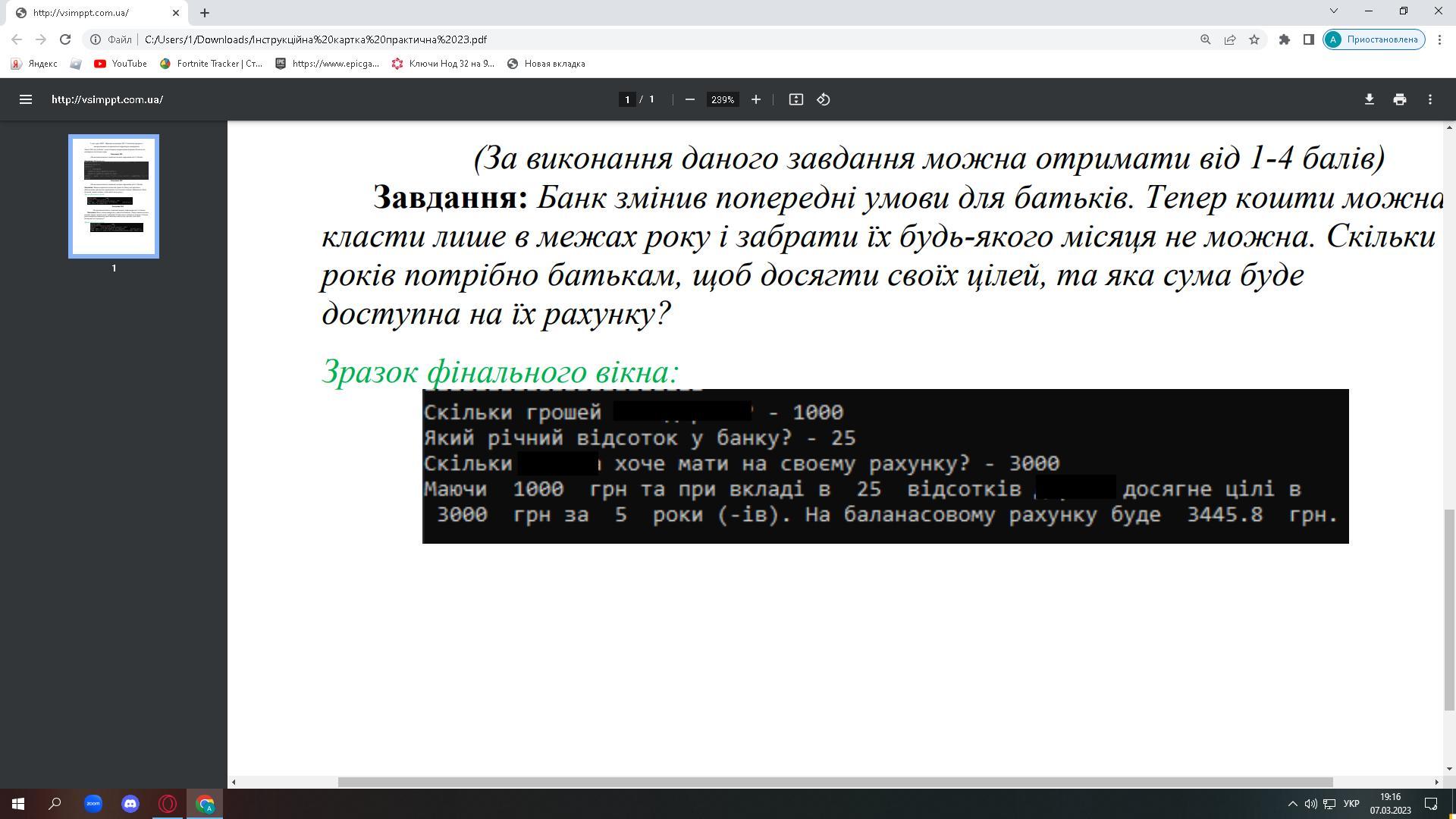Open the Chrome three-dot menu
The image size is (1456, 819).
[1439, 39]
